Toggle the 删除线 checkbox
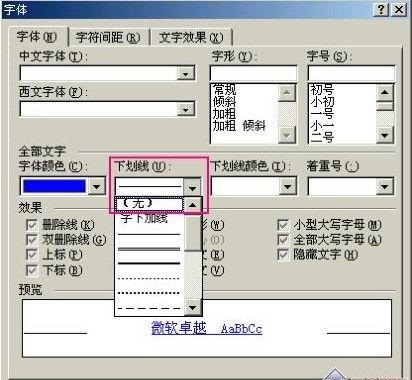Viewport: 412px width, 380px height. point(31,225)
